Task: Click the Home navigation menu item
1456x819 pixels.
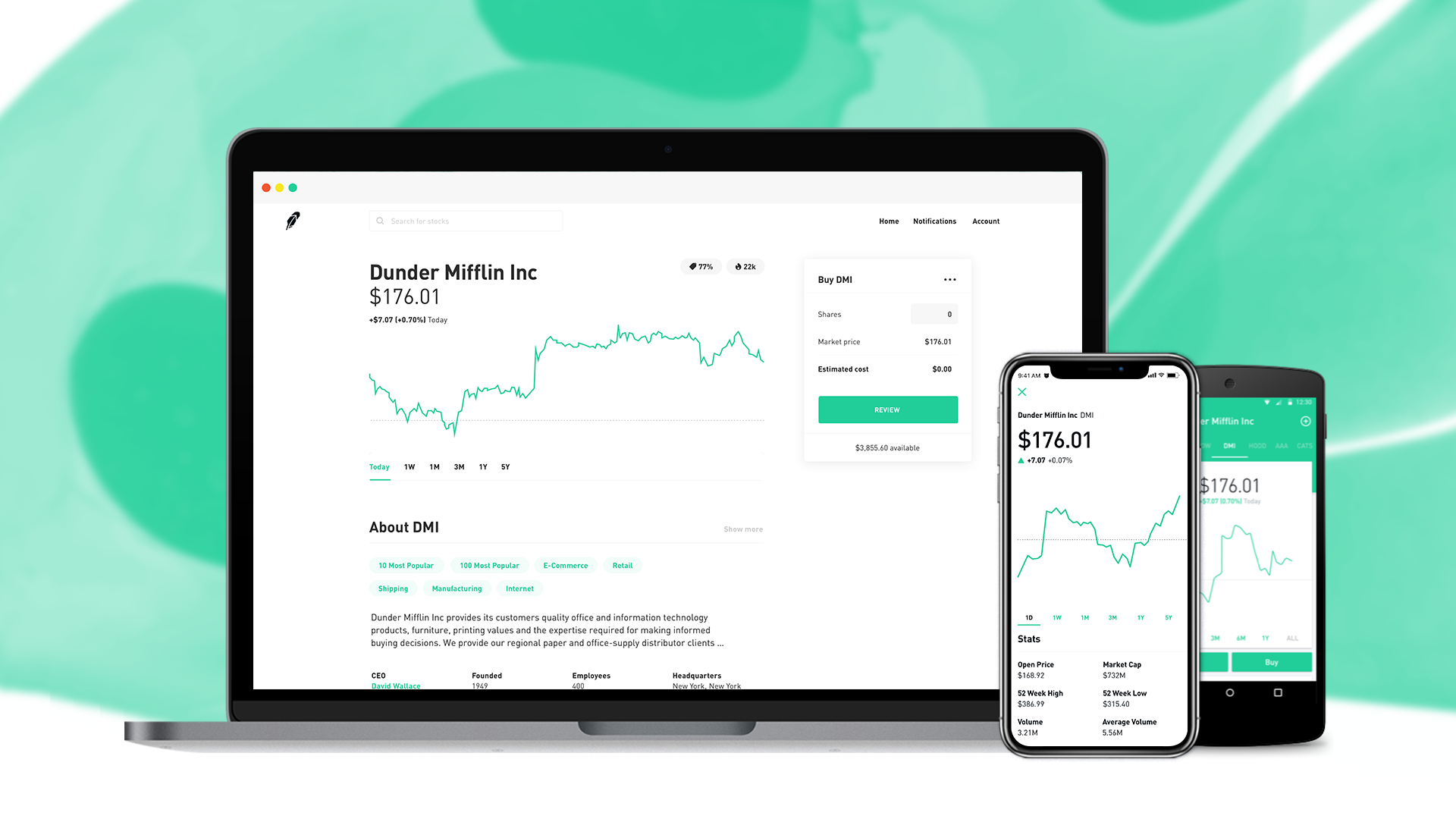Action: (888, 221)
